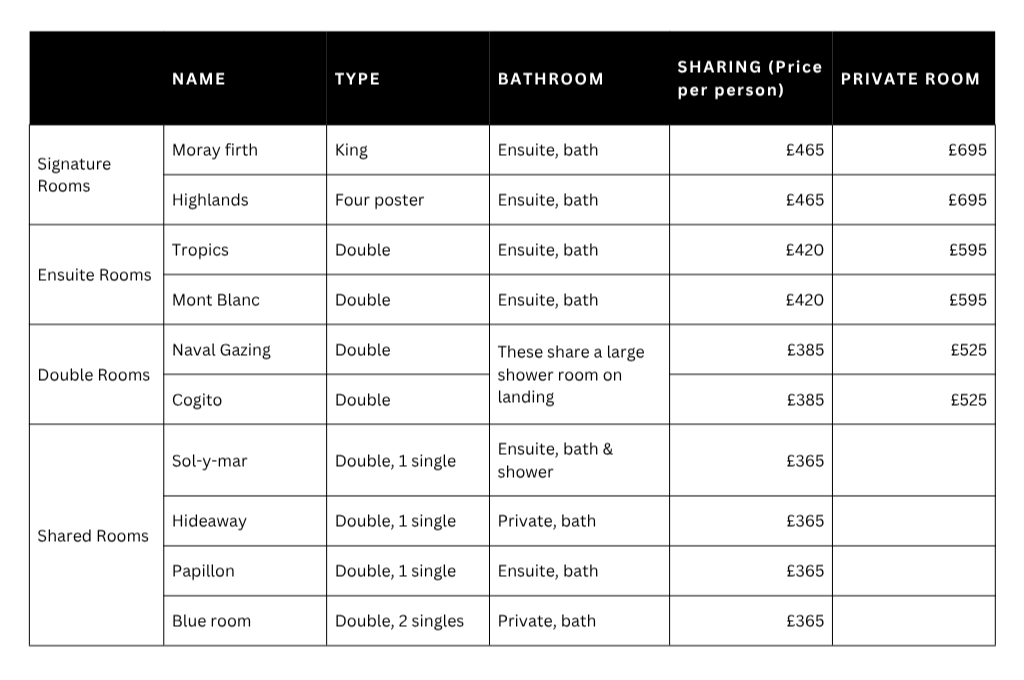Click the Mont Blanc room name
Image resolution: width=1024 pixels, height=680 pixels.
[216, 300]
